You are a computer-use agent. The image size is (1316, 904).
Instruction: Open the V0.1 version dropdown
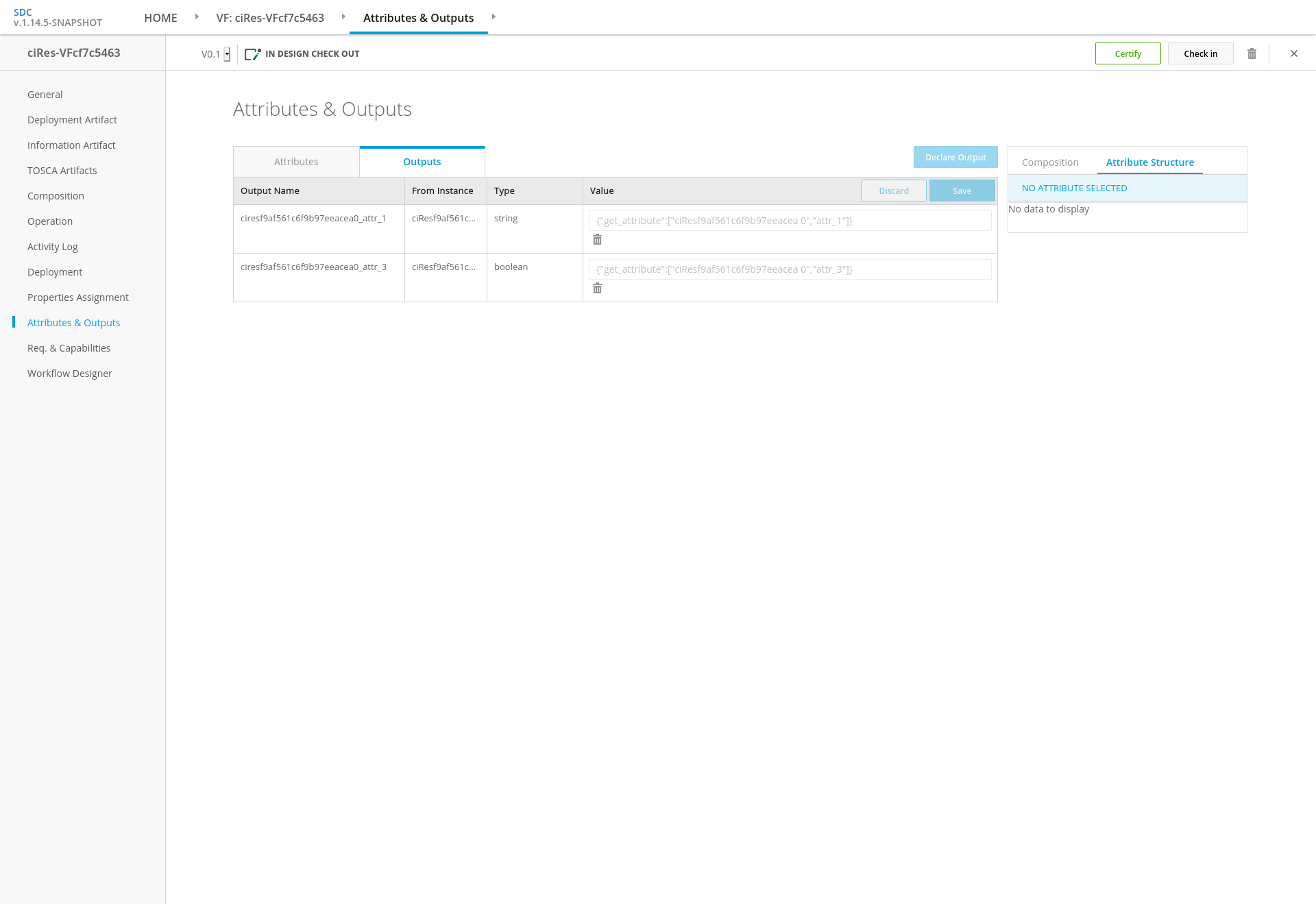(227, 54)
